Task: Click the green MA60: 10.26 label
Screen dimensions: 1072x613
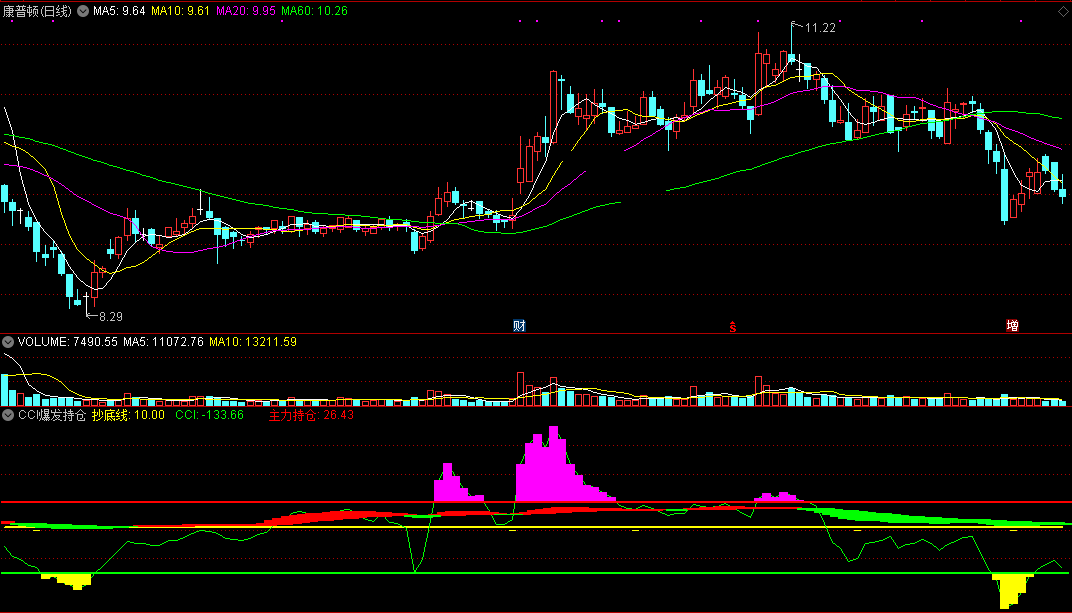Action: click(x=314, y=11)
